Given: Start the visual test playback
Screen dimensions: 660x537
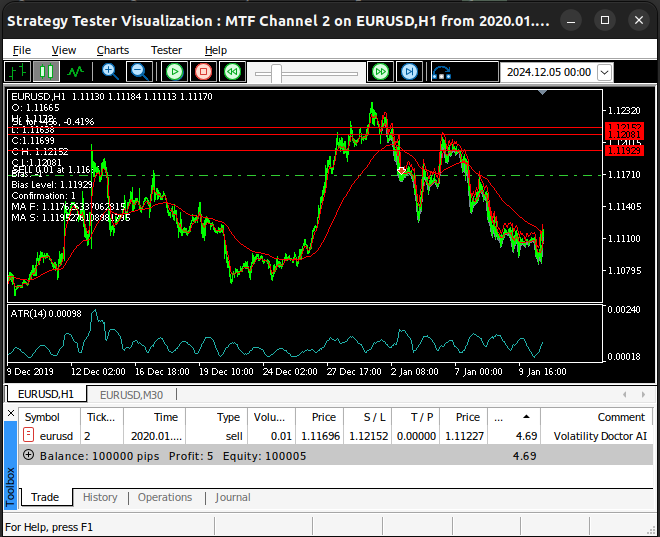Looking at the screenshot, I should click(x=174, y=72).
